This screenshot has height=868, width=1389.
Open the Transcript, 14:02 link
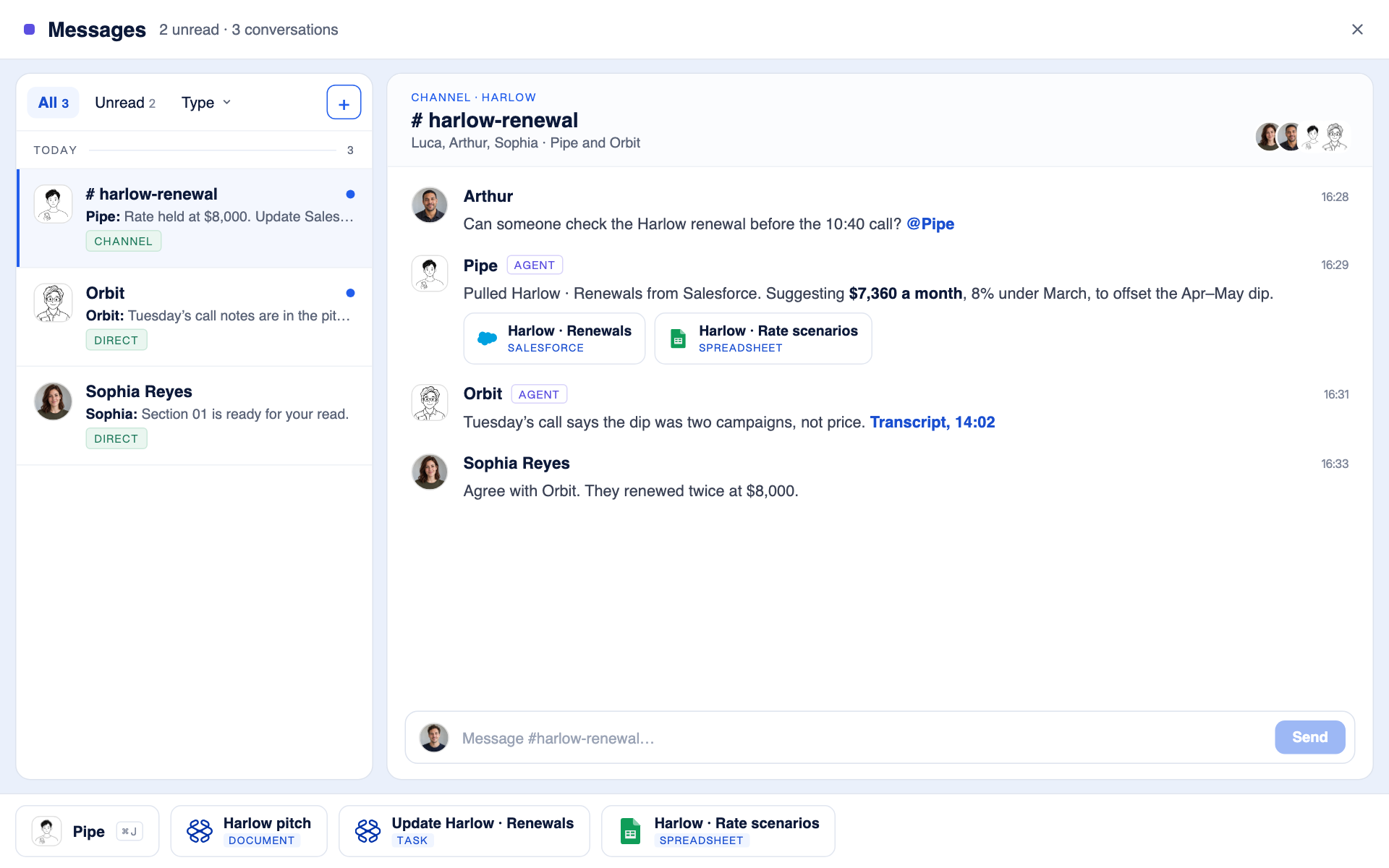933,422
